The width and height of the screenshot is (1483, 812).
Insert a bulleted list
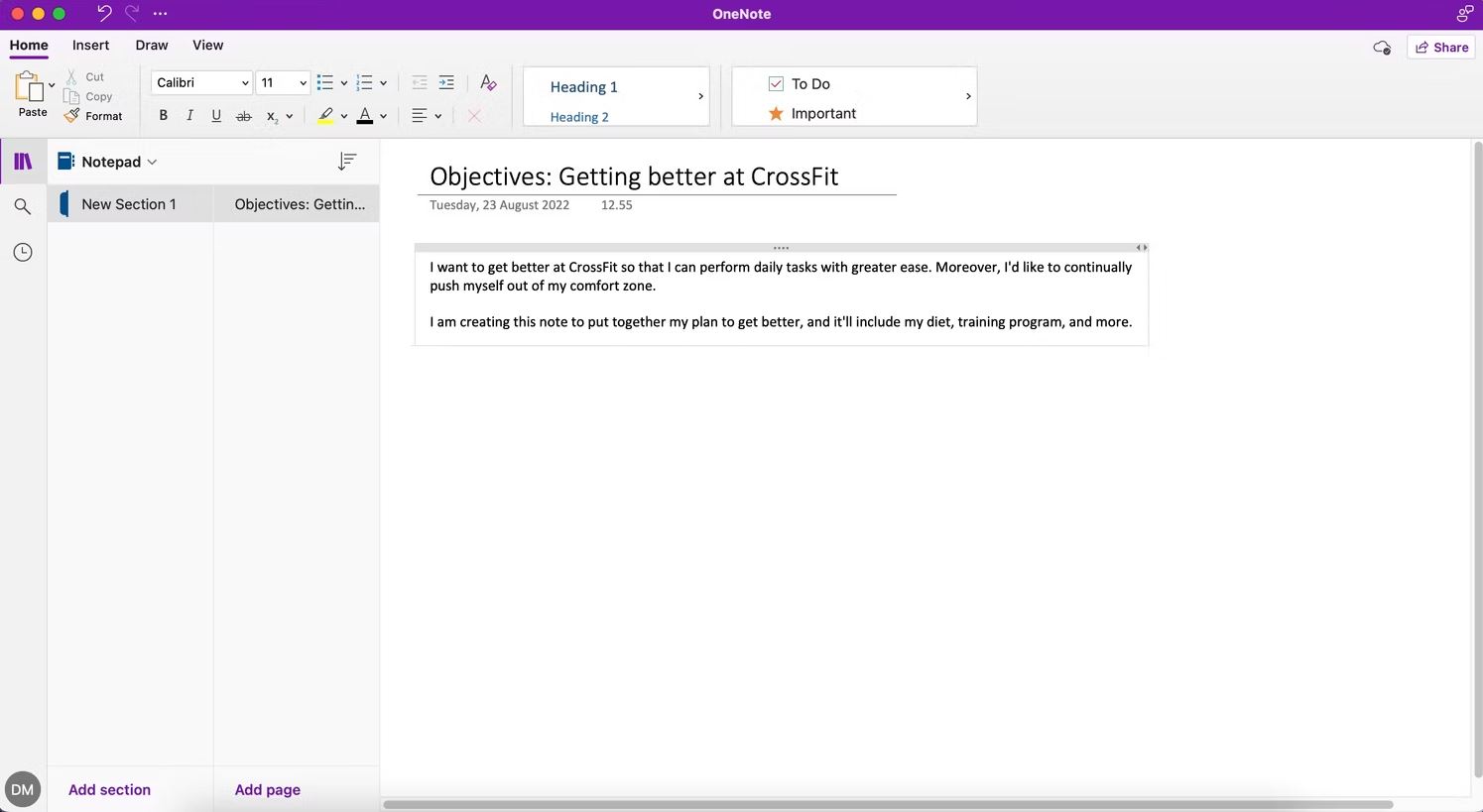(324, 82)
